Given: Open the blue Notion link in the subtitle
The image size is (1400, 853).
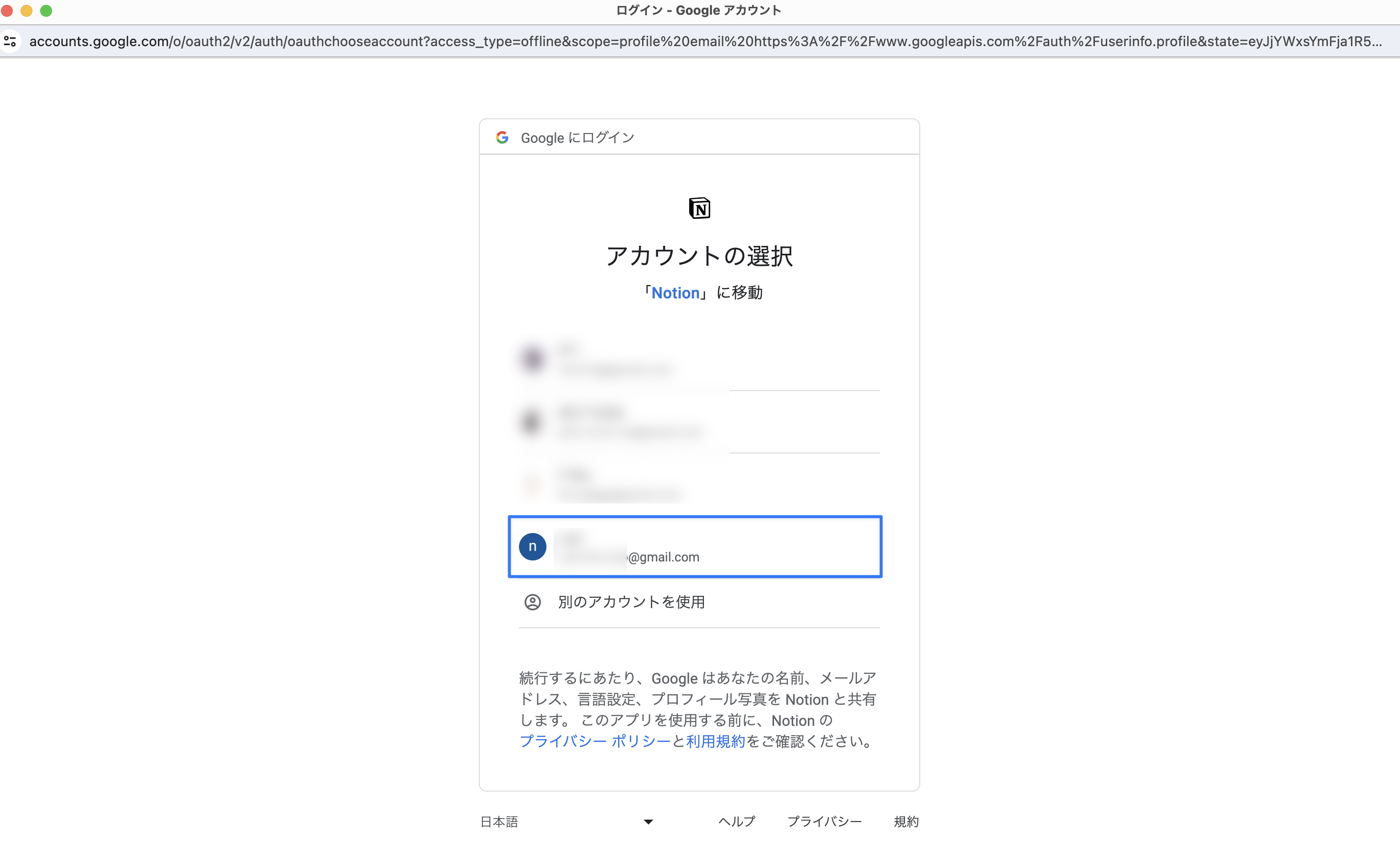Looking at the screenshot, I should [675, 293].
